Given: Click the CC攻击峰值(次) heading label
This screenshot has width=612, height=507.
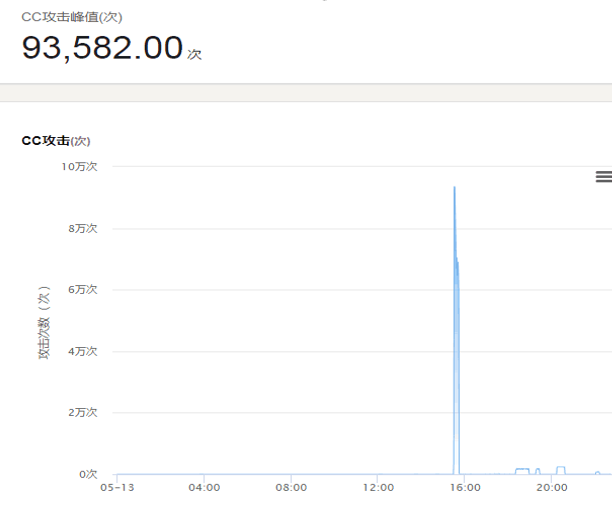Looking at the screenshot, I should pos(72,17).
